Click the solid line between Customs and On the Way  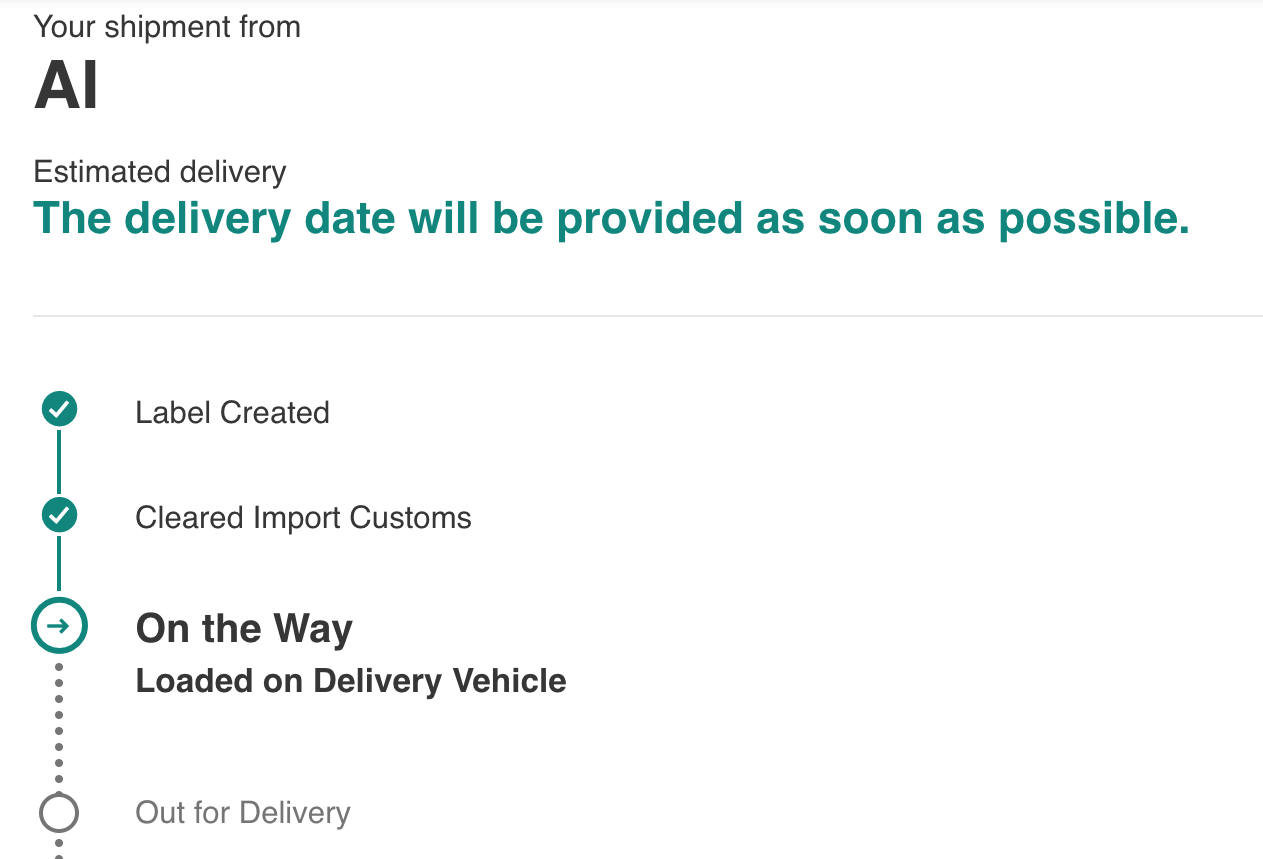59,566
